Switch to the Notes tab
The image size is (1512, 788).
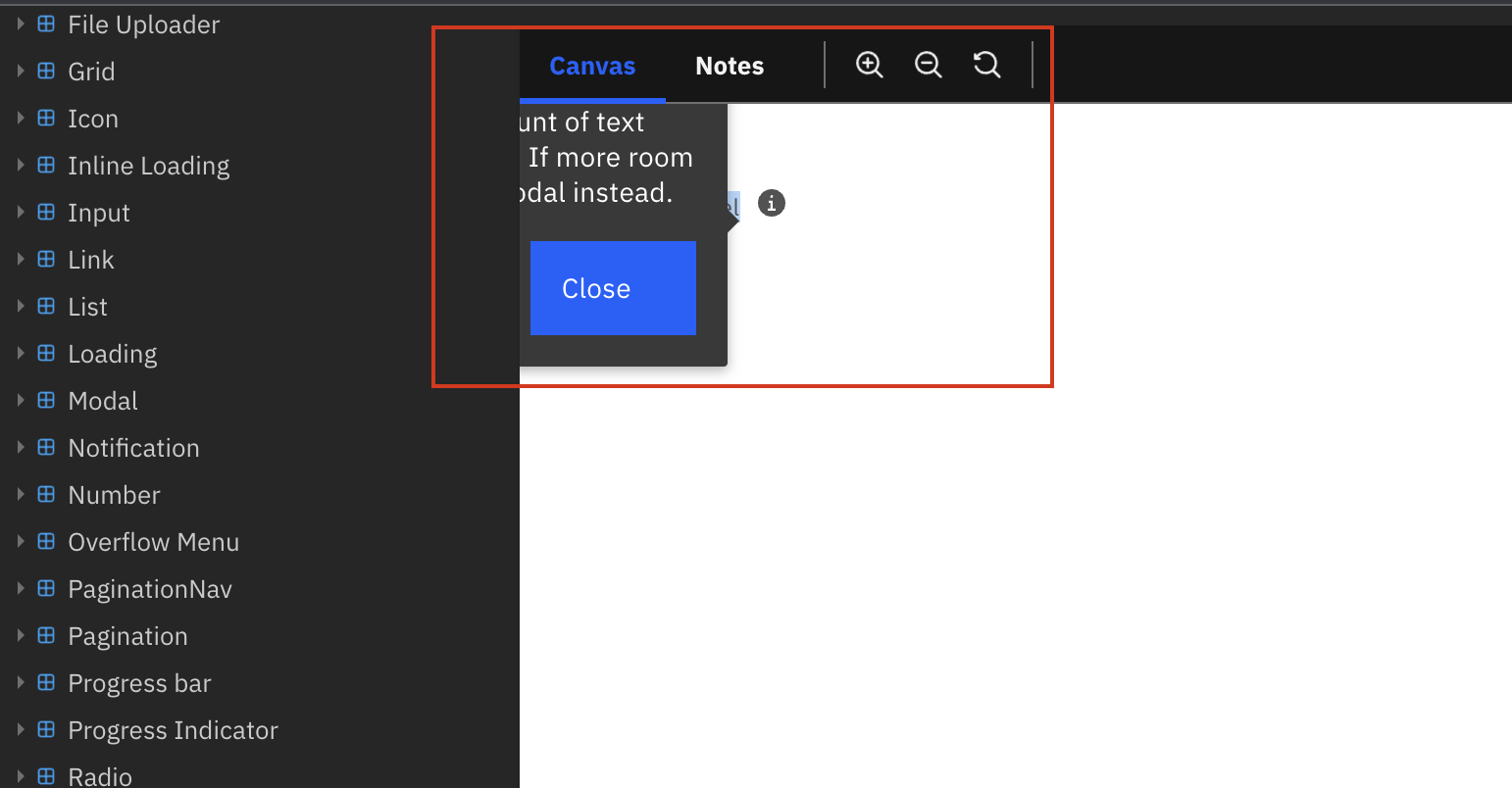[x=730, y=66]
